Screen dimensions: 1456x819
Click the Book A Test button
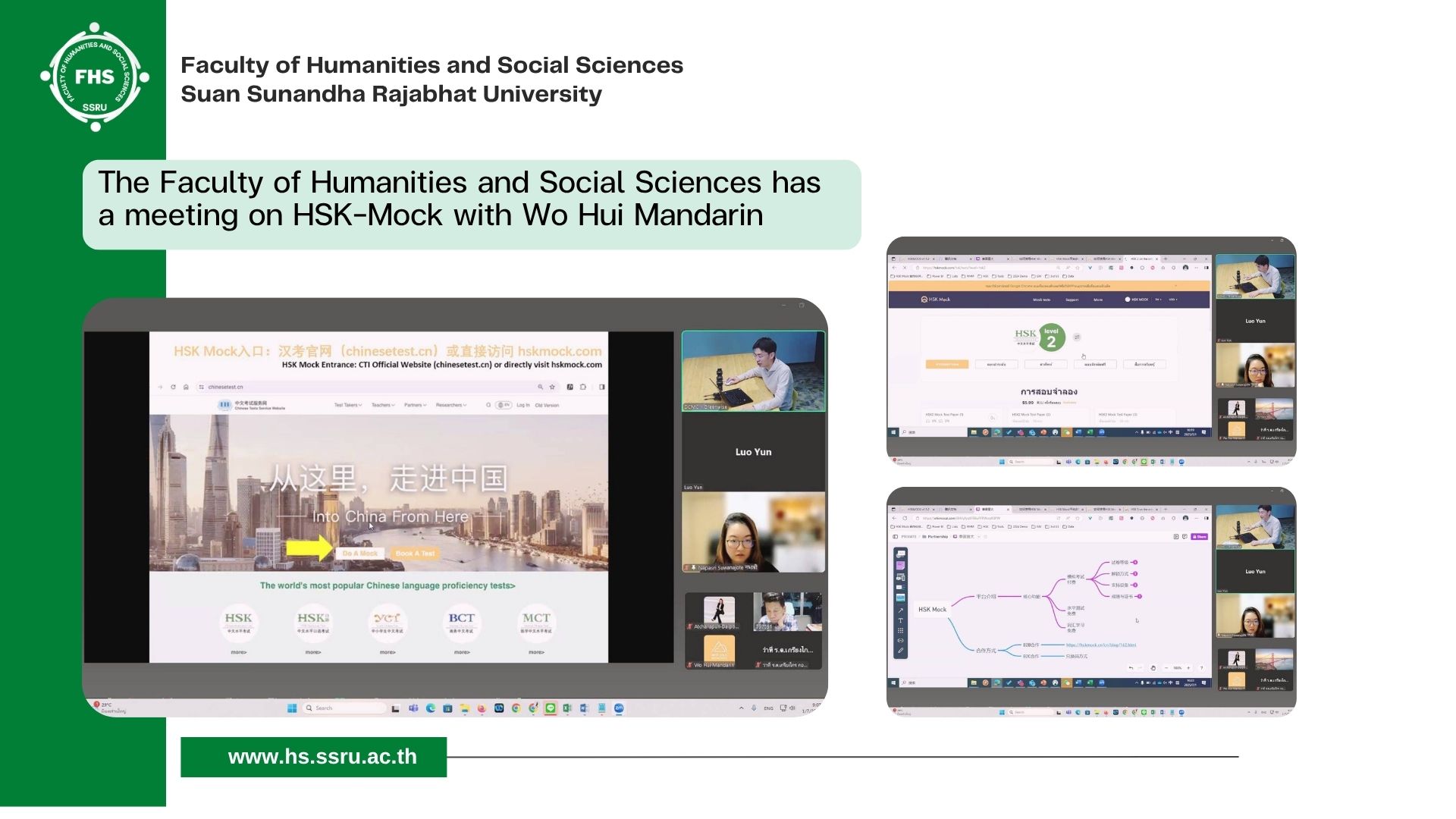415,554
